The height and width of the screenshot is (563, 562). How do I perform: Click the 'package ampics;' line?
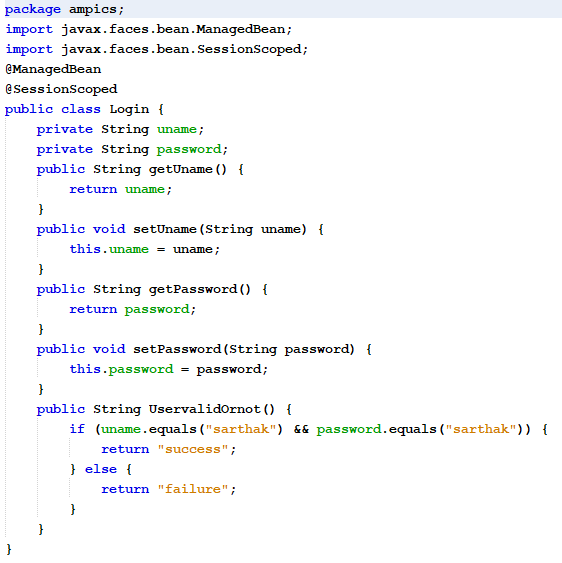click(x=64, y=9)
